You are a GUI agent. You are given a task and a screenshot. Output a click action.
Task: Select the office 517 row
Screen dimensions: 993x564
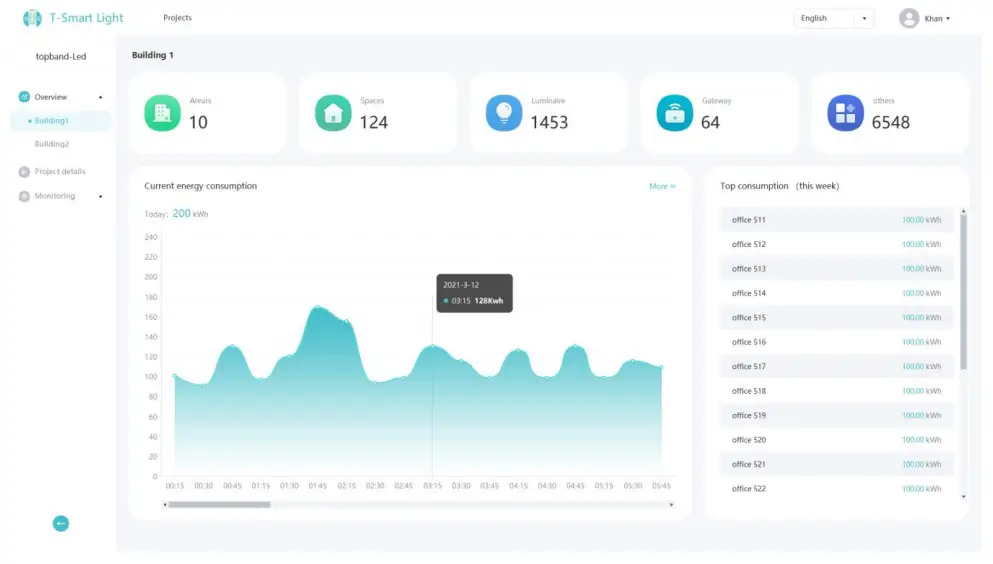coord(836,367)
